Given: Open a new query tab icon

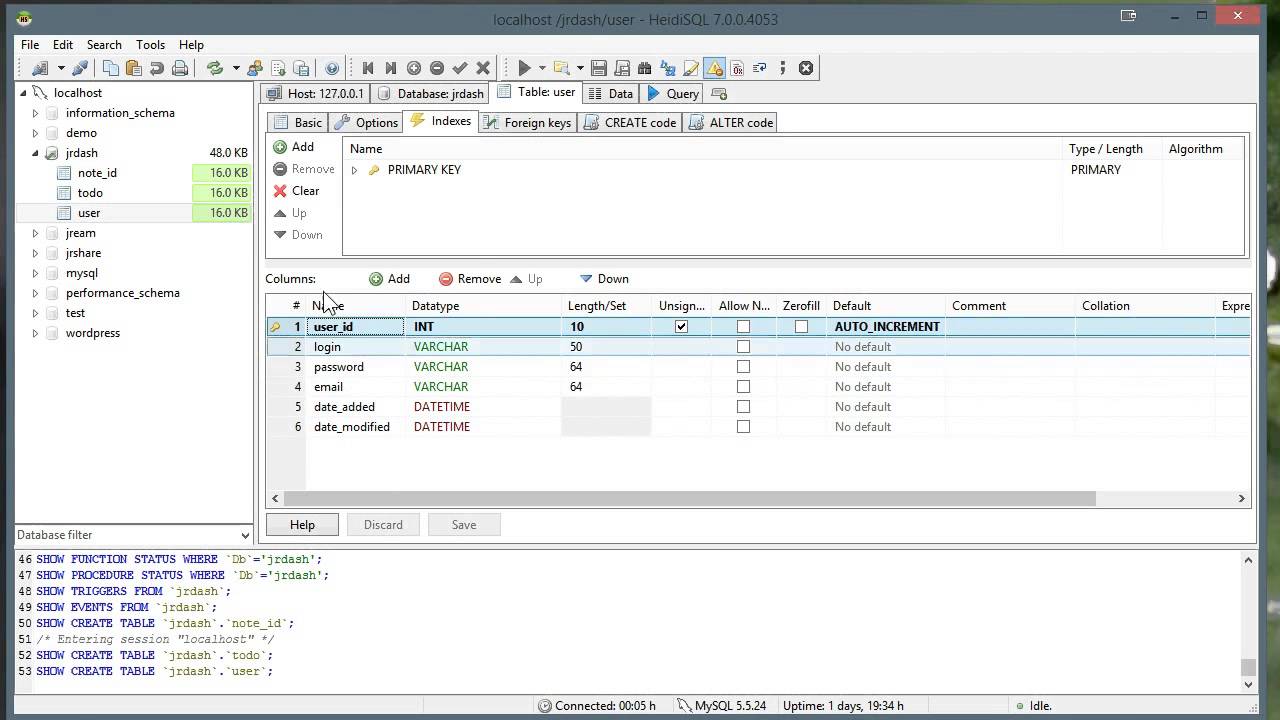Looking at the screenshot, I should [720, 93].
